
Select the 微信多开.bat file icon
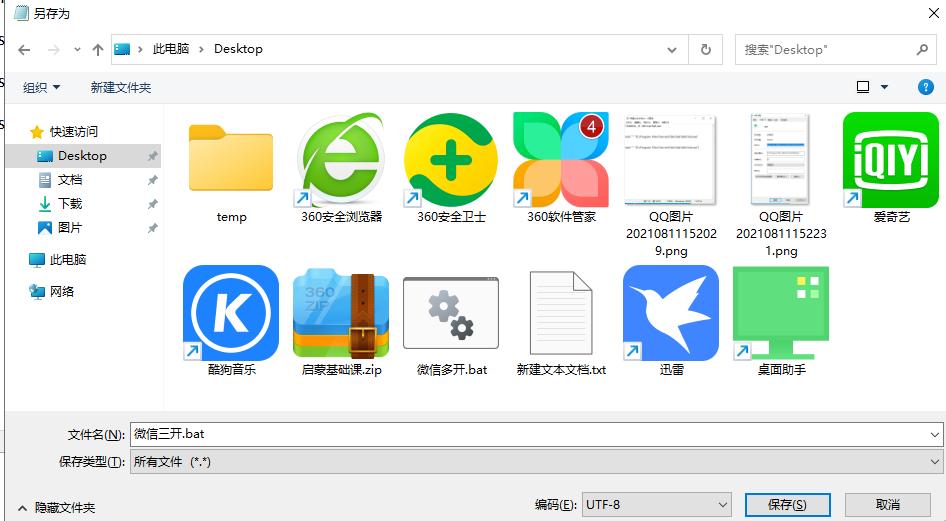pos(451,313)
